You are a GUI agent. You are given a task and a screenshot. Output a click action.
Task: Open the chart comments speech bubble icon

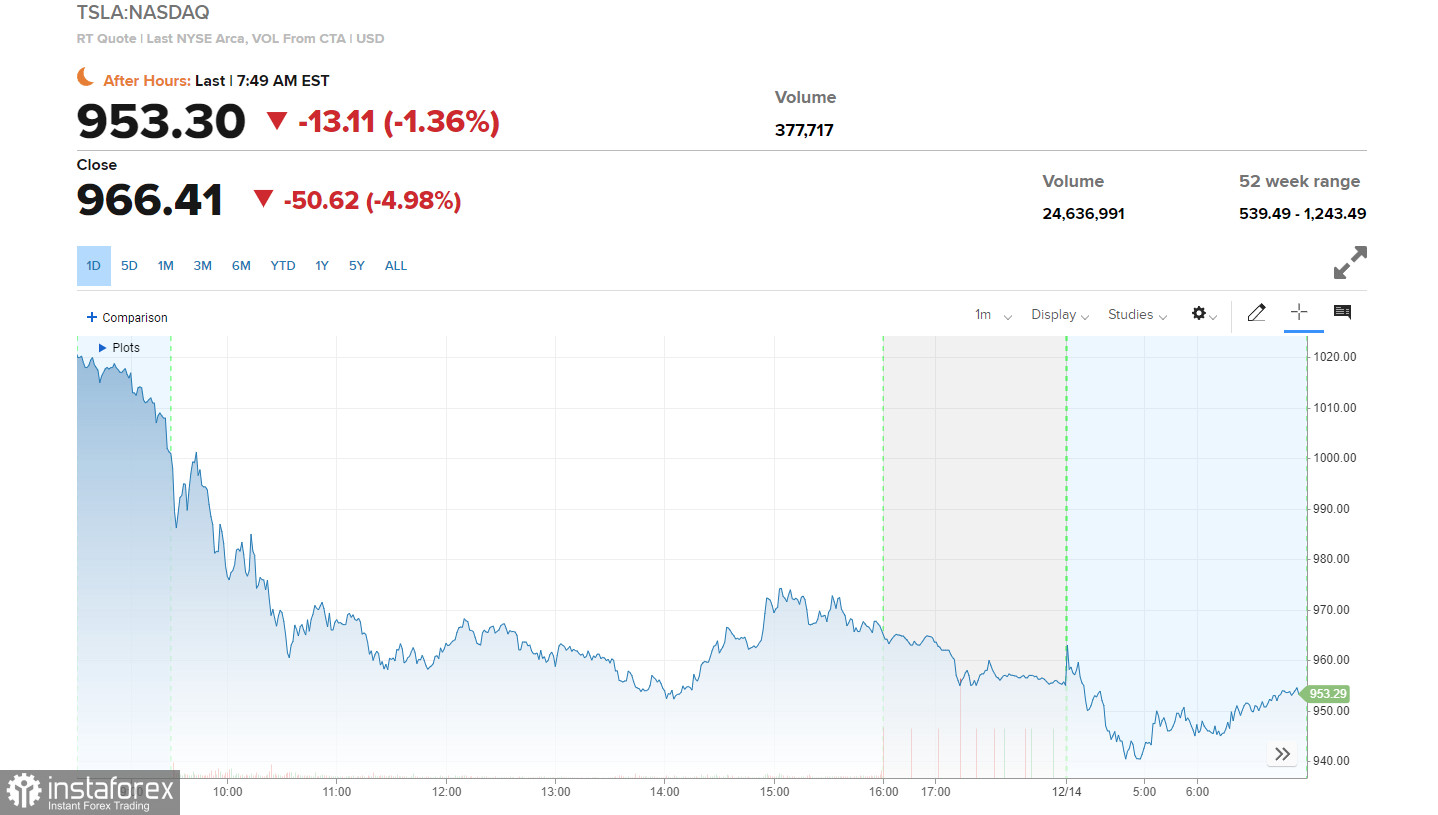(1342, 313)
